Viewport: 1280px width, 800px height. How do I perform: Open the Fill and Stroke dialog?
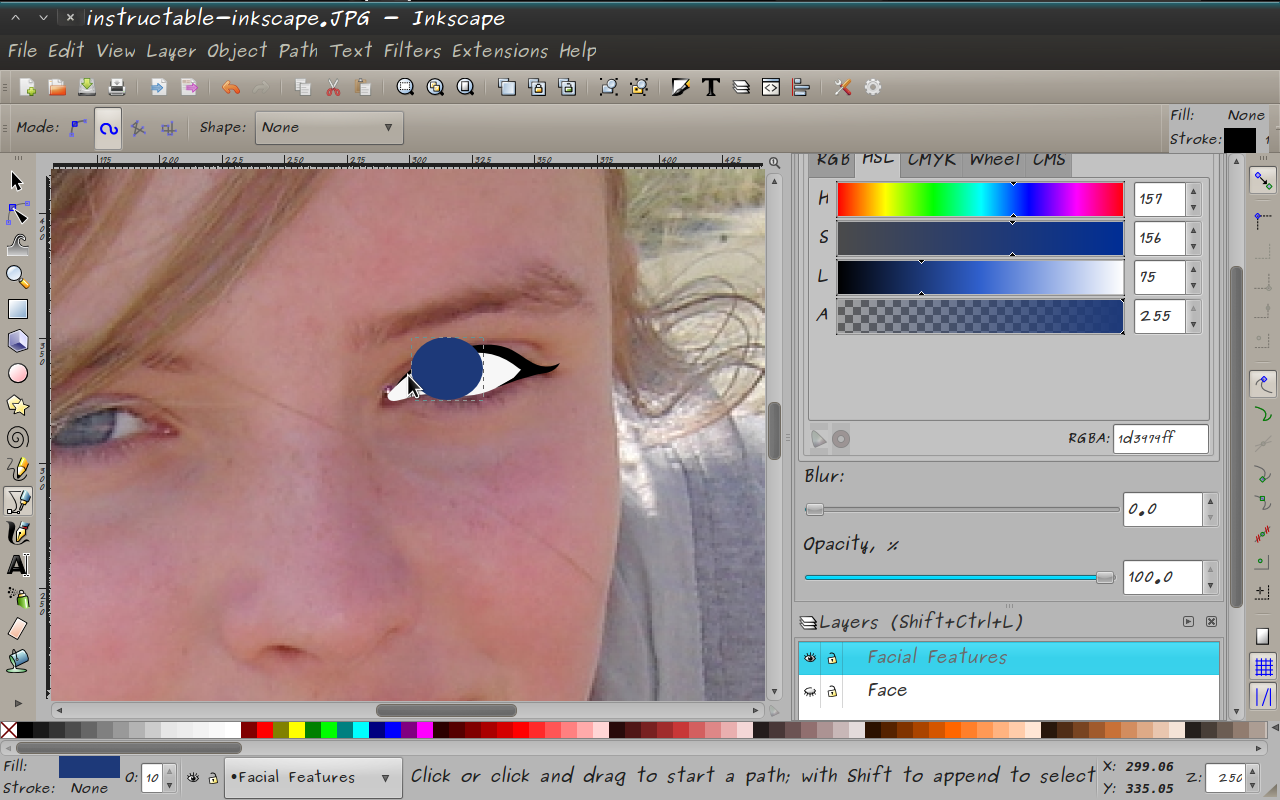point(679,87)
